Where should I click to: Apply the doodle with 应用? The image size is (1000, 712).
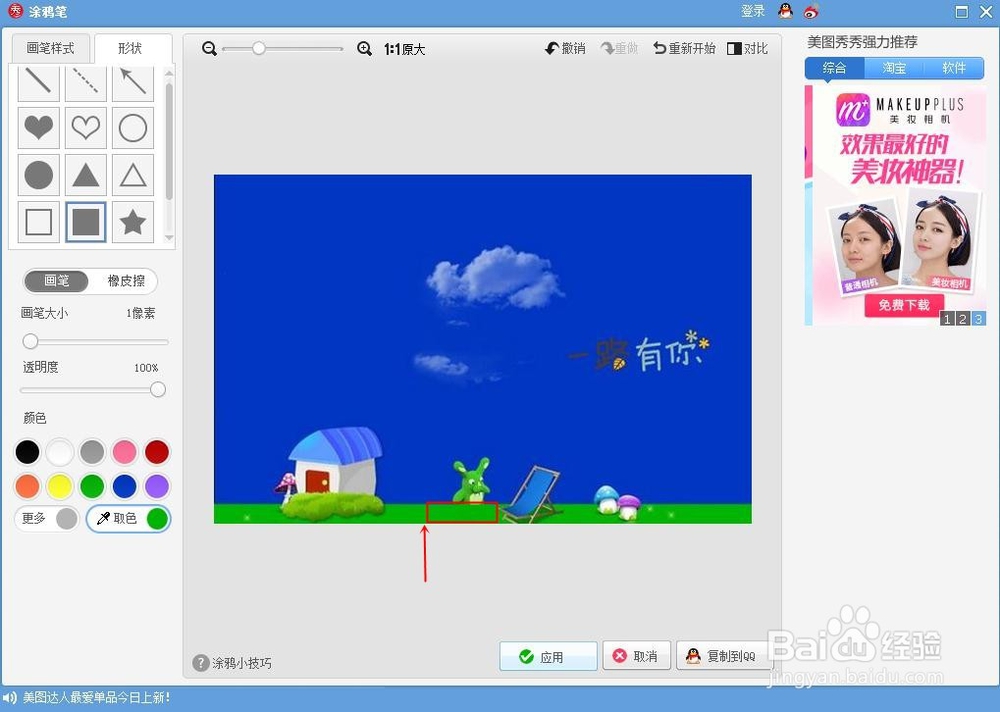548,656
